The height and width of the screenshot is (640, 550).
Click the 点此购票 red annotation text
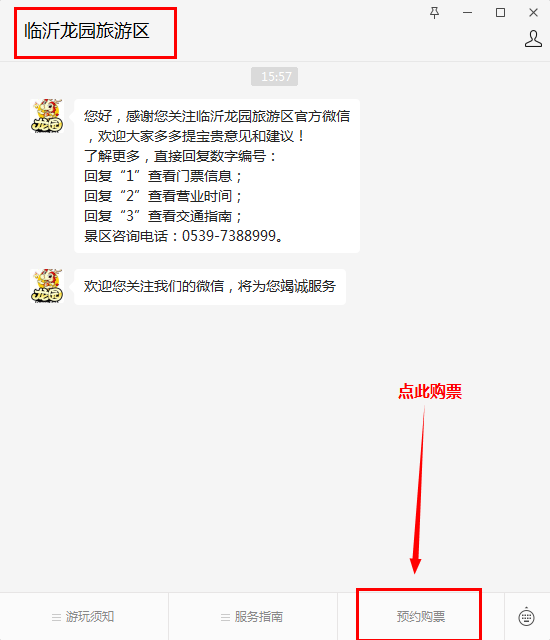pos(430,391)
